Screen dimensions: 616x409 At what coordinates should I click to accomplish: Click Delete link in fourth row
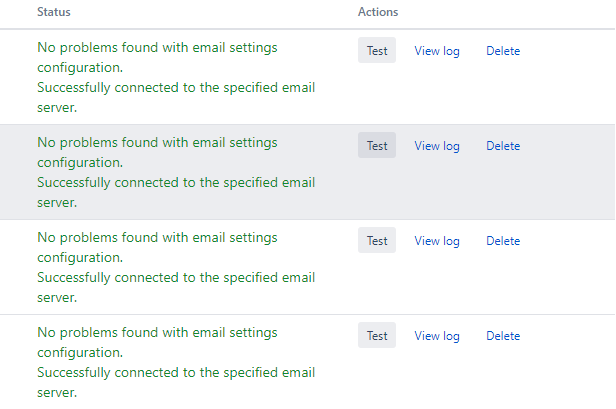pyautogui.click(x=503, y=336)
